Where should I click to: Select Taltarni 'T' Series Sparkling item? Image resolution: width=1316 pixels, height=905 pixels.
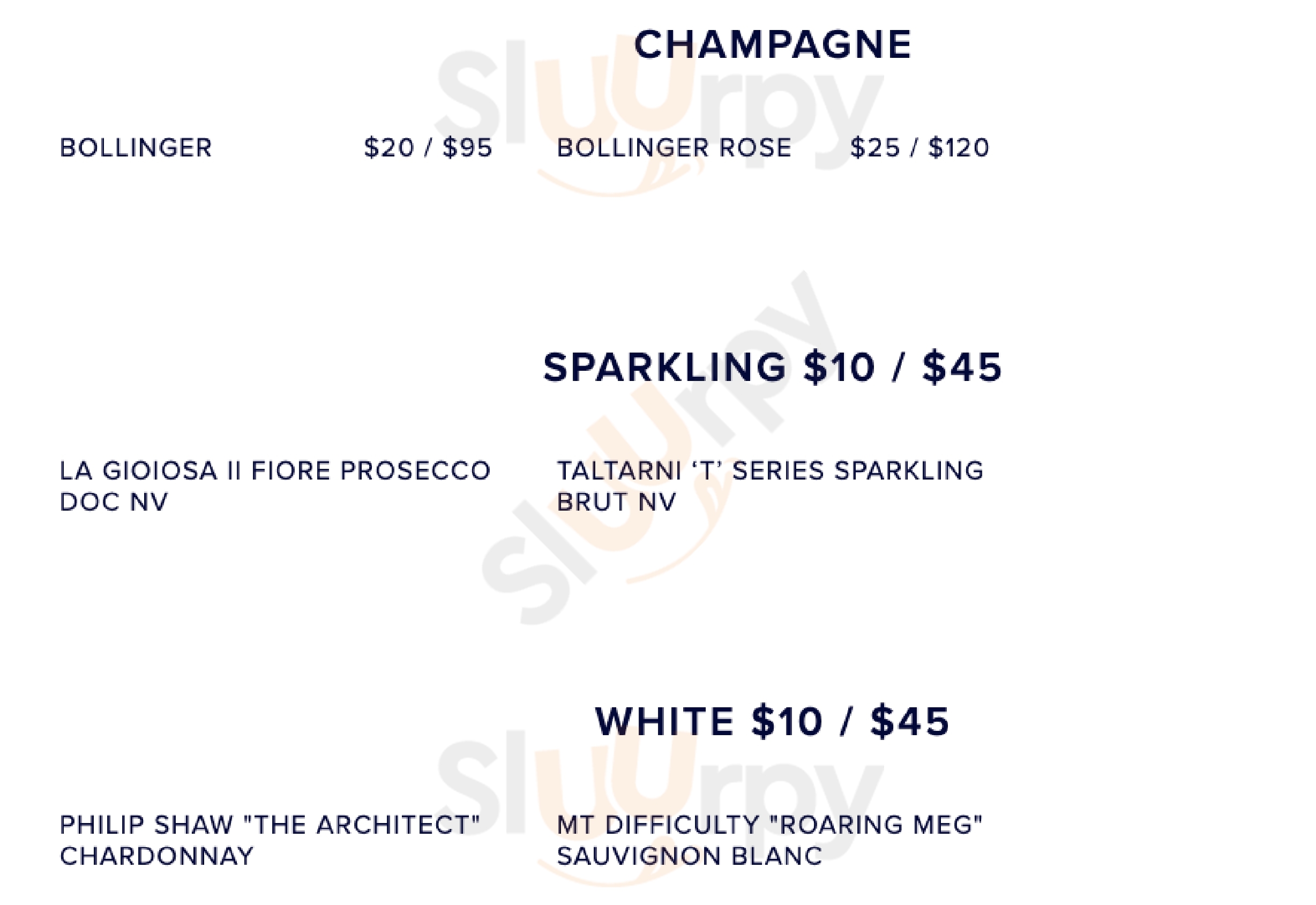(x=770, y=470)
